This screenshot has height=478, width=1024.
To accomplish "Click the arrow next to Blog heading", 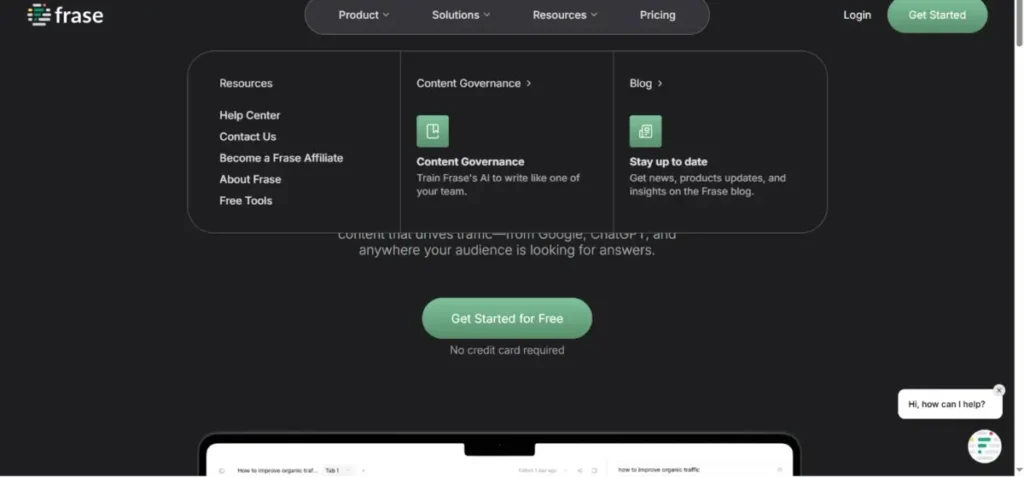I will point(660,84).
